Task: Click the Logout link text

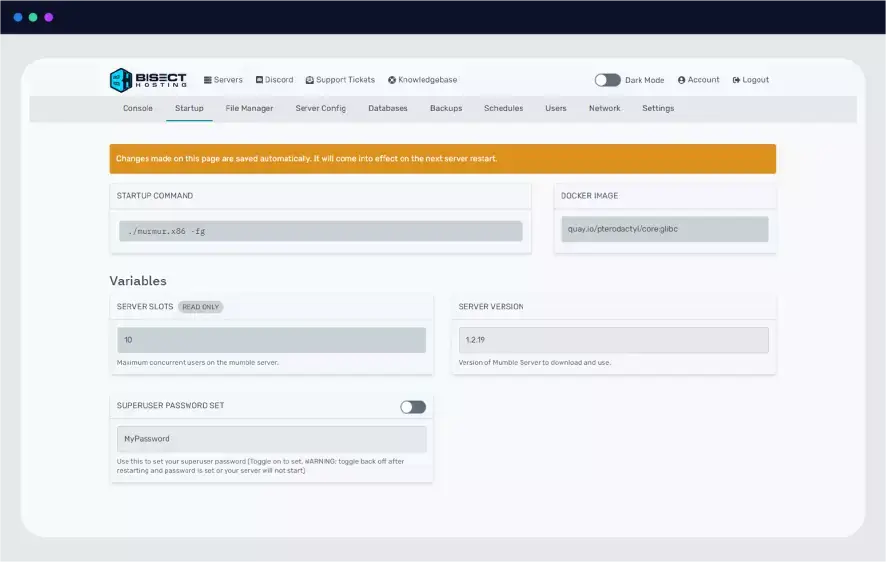Action: tap(755, 80)
